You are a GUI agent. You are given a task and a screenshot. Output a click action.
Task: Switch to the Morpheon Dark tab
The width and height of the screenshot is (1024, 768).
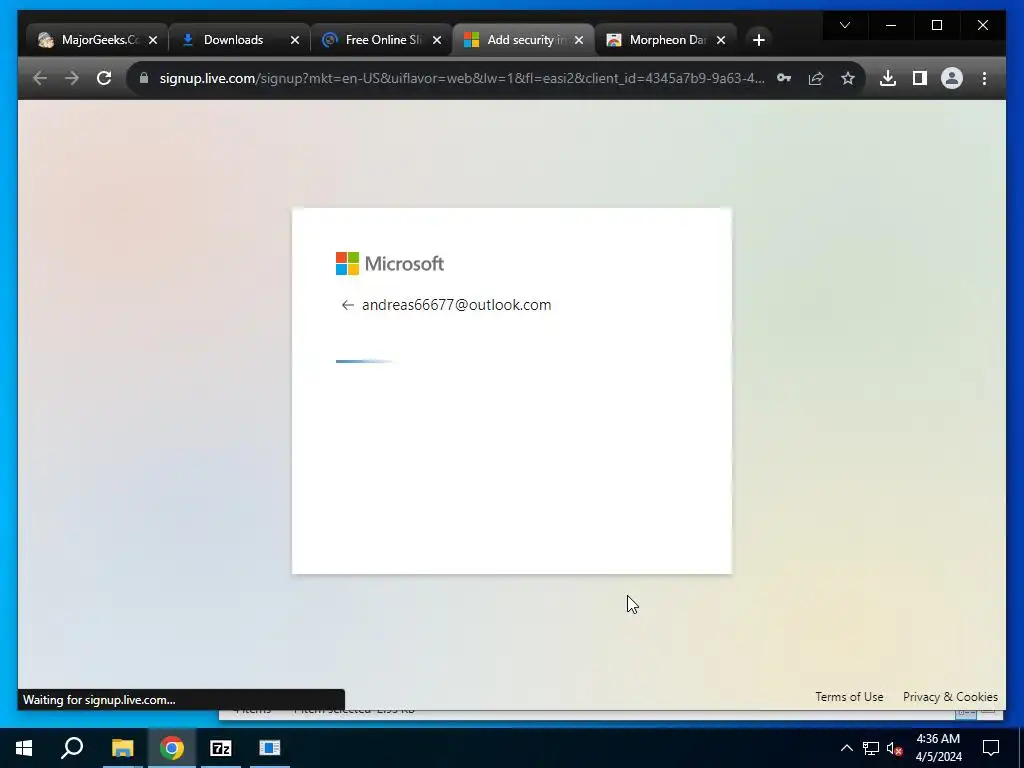coord(667,40)
